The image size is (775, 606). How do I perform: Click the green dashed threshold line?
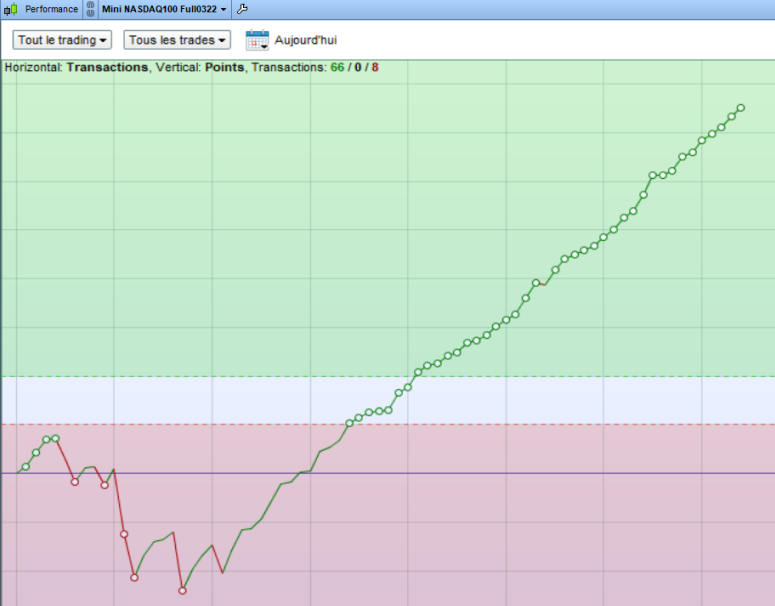point(388,377)
